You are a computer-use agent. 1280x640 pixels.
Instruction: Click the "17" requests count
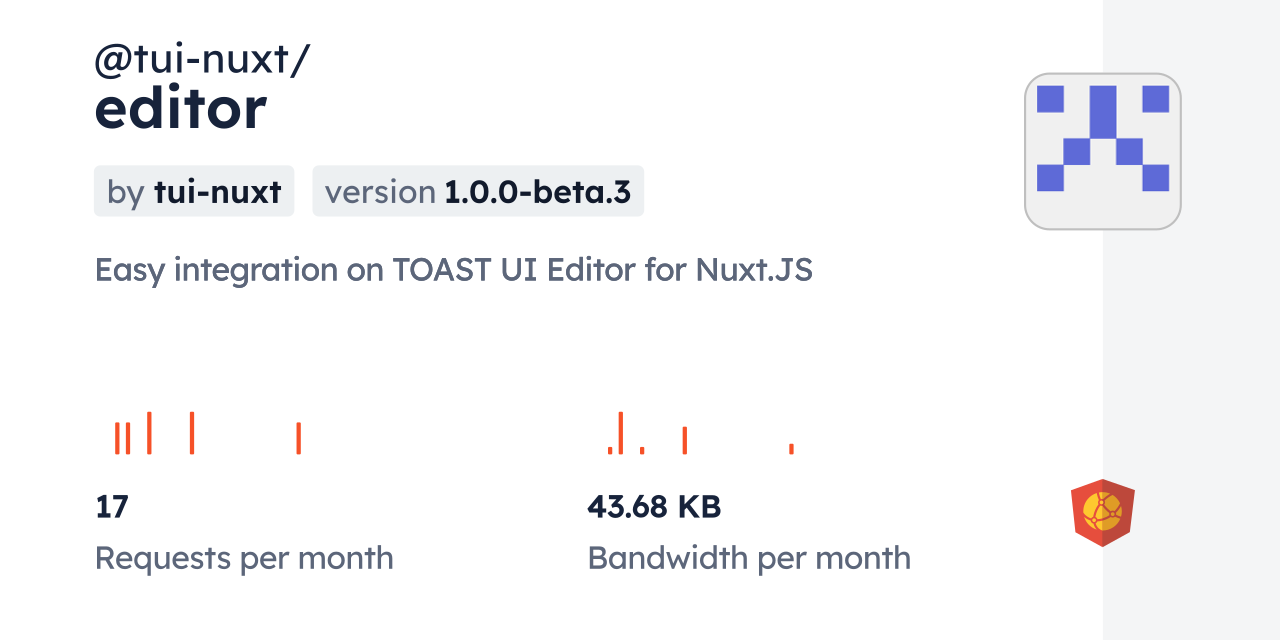(x=112, y=507)
